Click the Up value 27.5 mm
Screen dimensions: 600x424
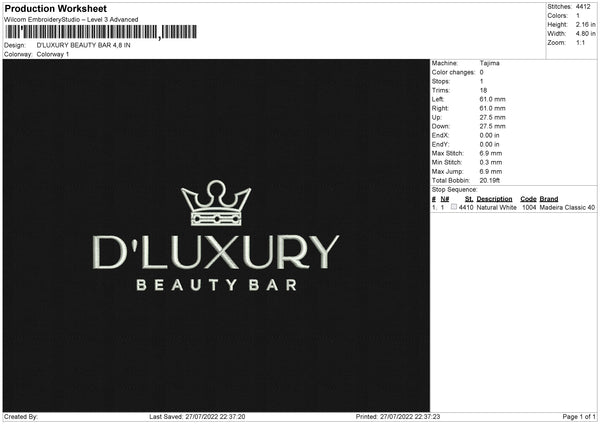(x=492, y=117)
